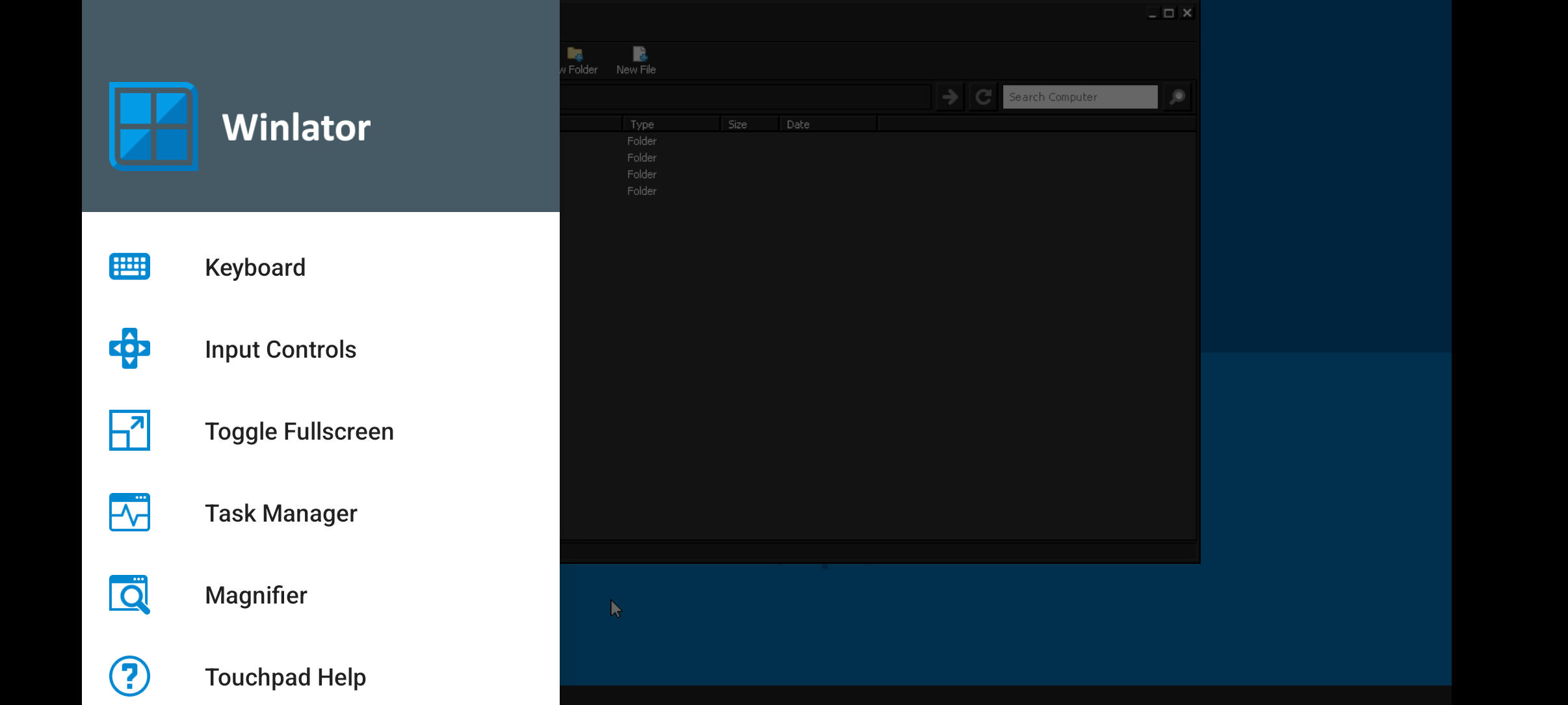This screenshot has height=705, width=1568.
Task: Click the Magnifier search-window icon
Action: [x=129, y=594]
